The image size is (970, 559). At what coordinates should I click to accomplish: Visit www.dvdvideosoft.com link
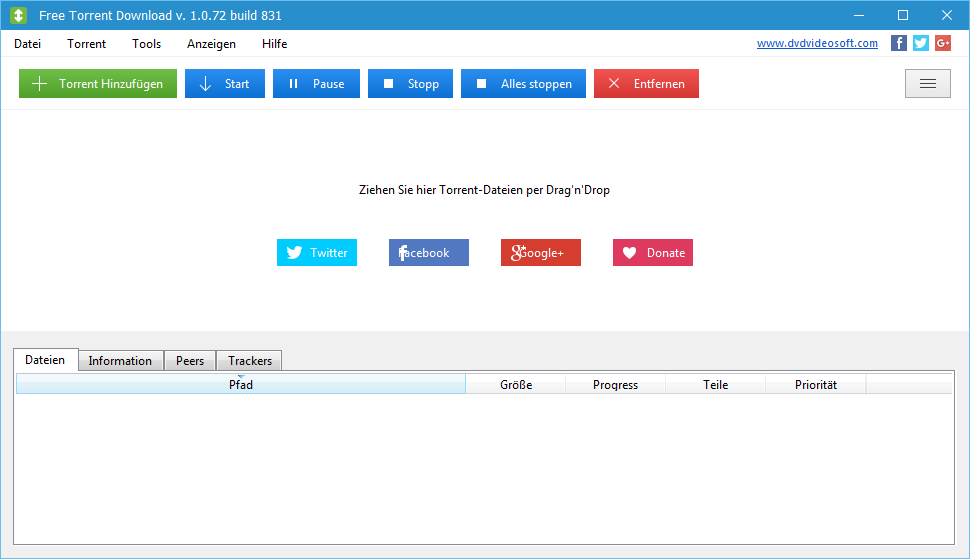(817, 43)
